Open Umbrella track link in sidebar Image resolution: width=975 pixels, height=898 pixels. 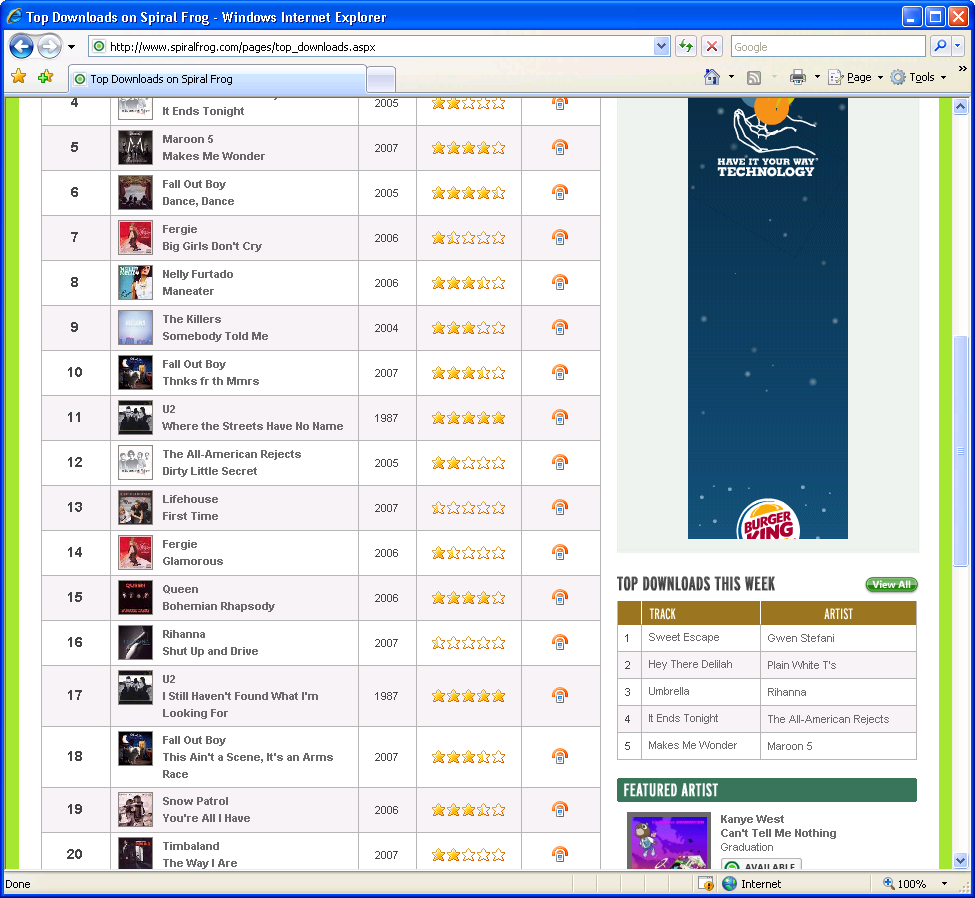click(x=668, y=692)
